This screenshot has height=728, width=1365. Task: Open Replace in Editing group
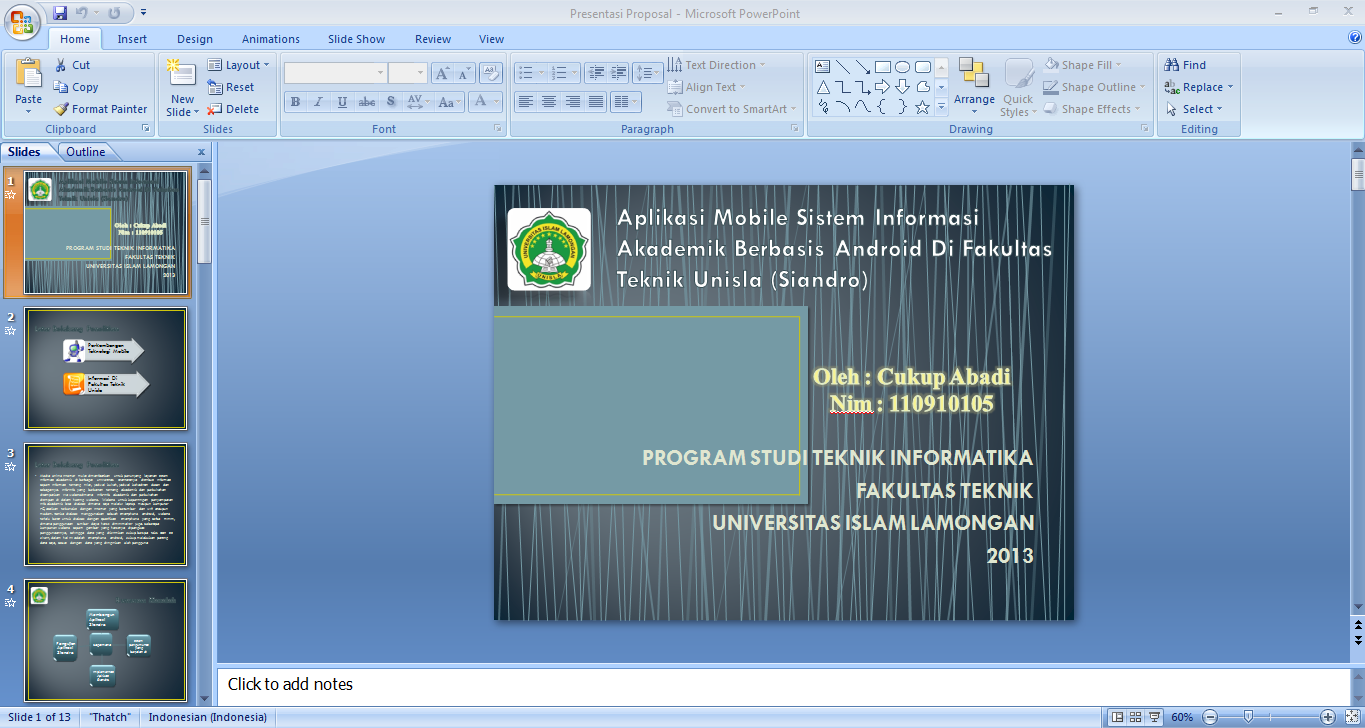pyautogui.click(x=1199, y=87)
